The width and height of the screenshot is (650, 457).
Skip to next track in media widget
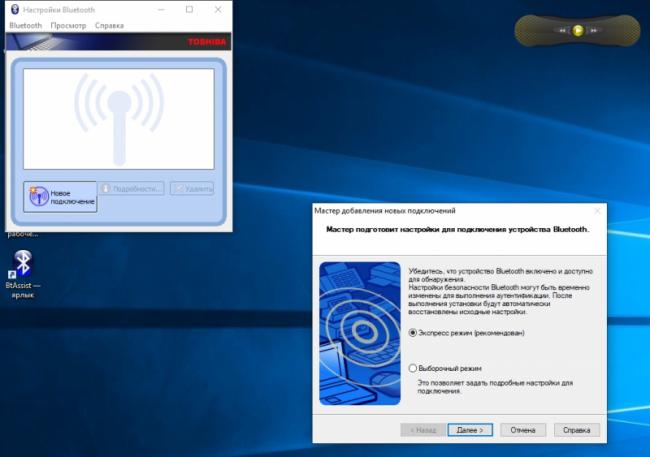592,31
